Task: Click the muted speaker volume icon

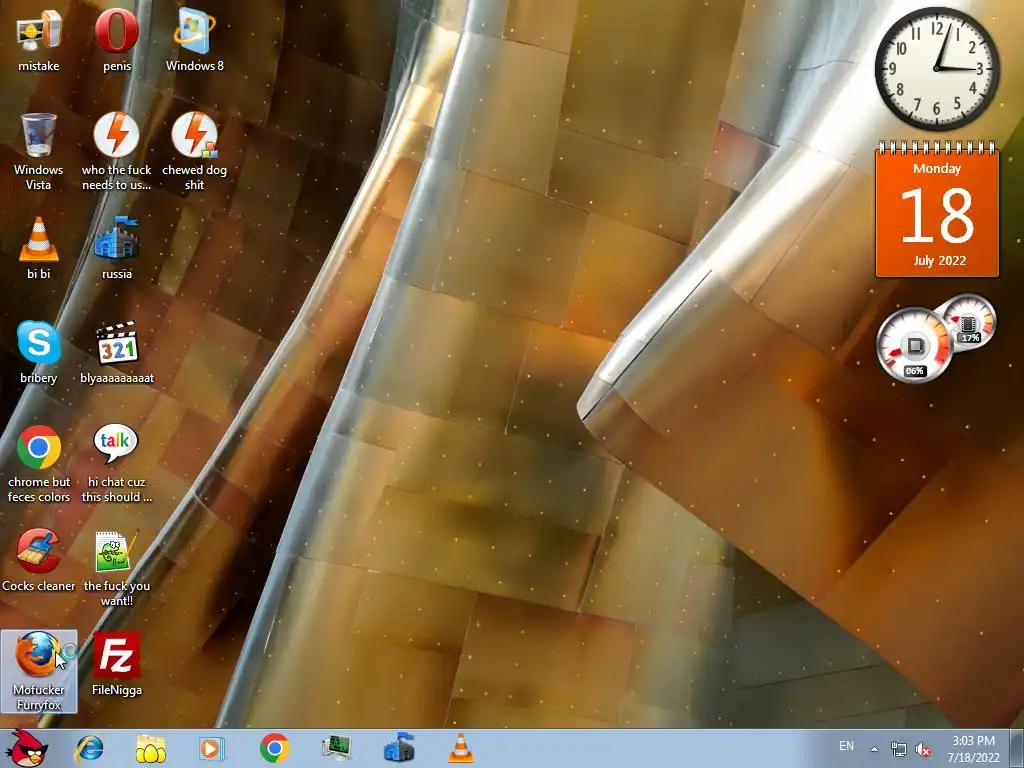Action: click(x=923, y=749)
